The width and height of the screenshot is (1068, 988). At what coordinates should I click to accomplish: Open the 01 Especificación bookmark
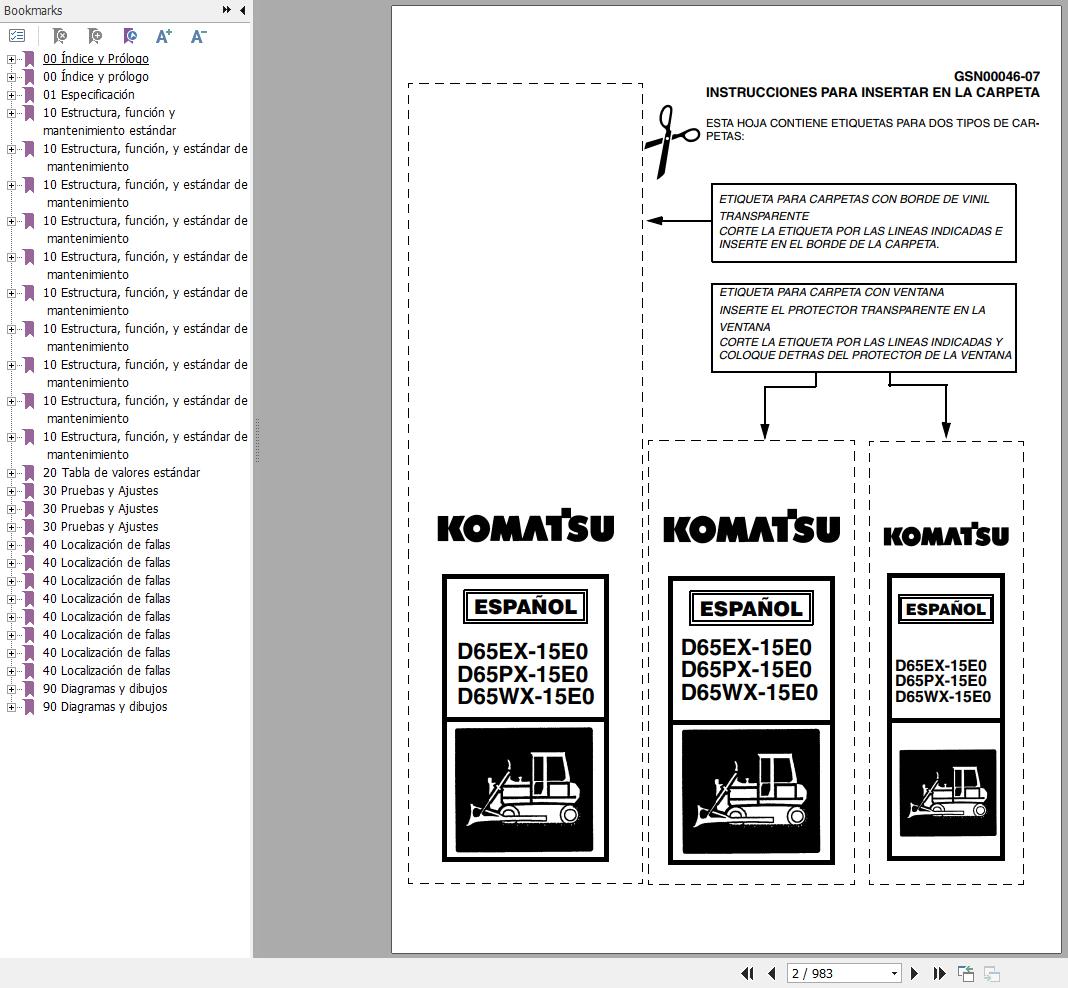pos(89,95)
